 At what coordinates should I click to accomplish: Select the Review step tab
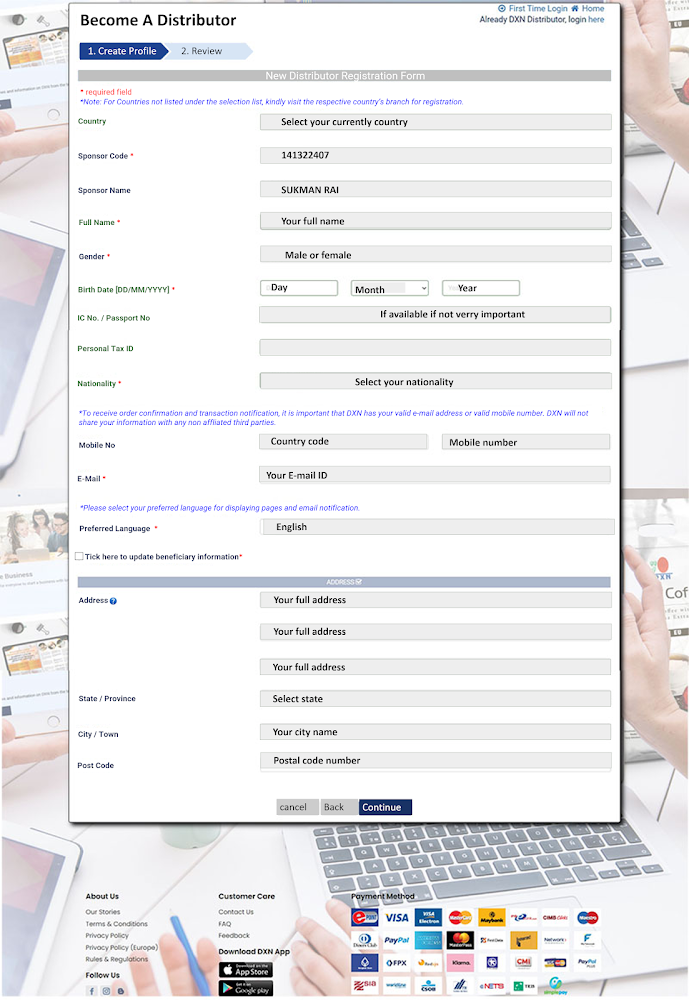click(x=209, y=51)
